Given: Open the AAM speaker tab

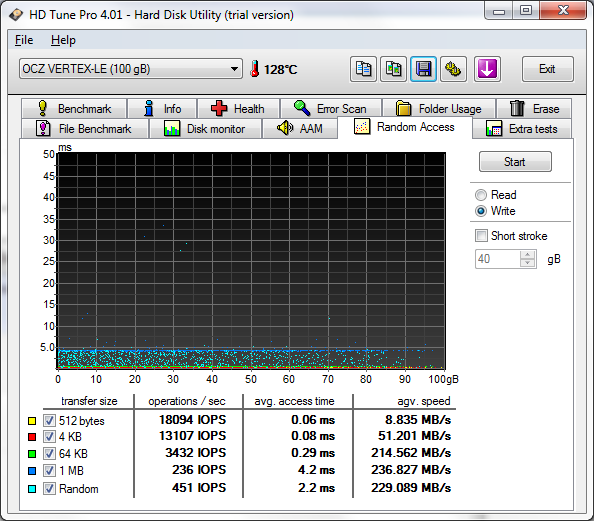Looking at the screenshot, I should [x=300, y=128].
